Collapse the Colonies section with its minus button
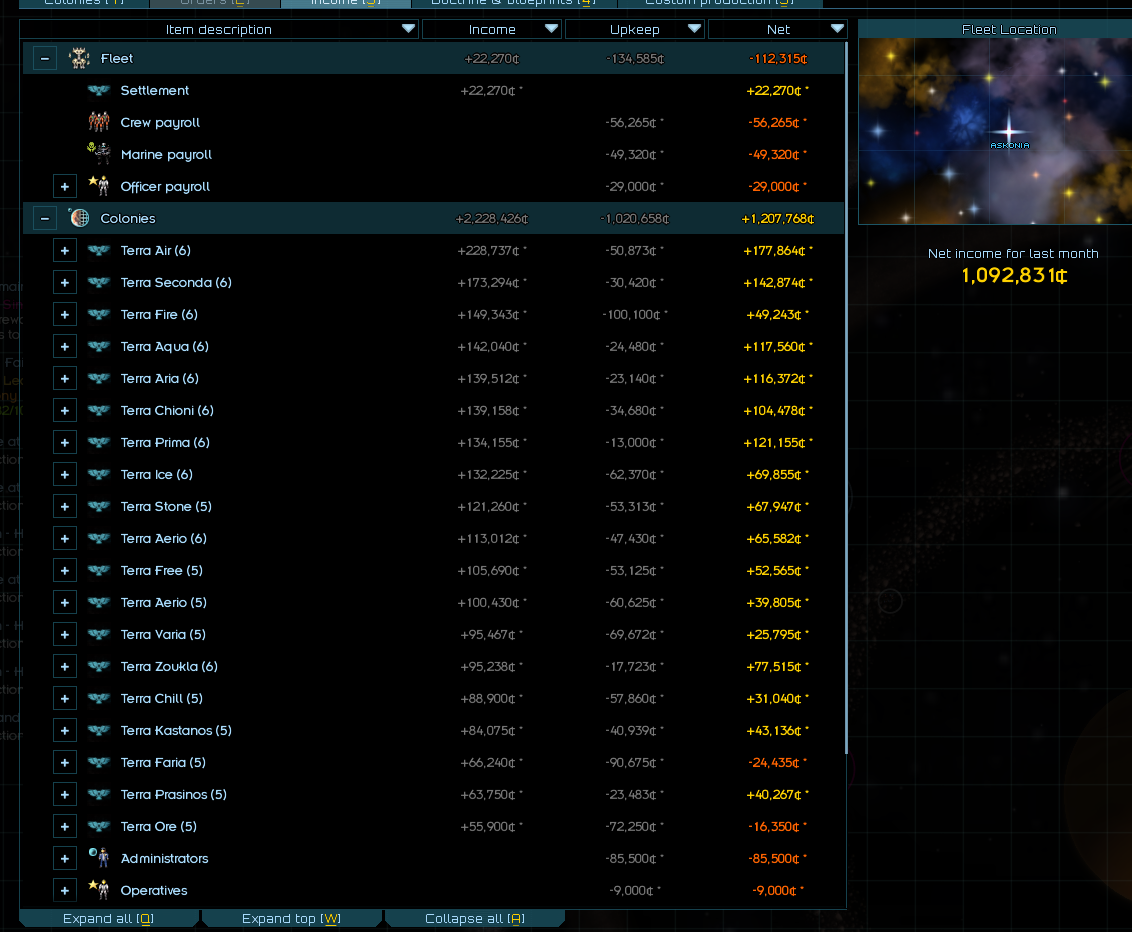Viewport: 1132px width, 932px height. tap(45, 218)
